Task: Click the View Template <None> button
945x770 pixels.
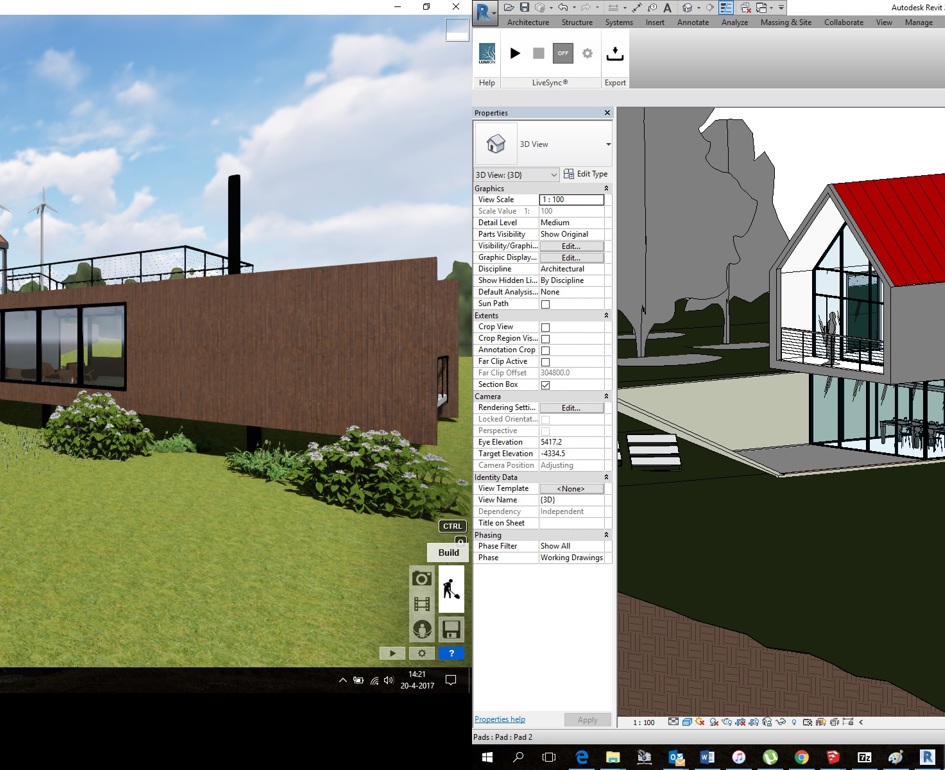Action: pos(571,489)
